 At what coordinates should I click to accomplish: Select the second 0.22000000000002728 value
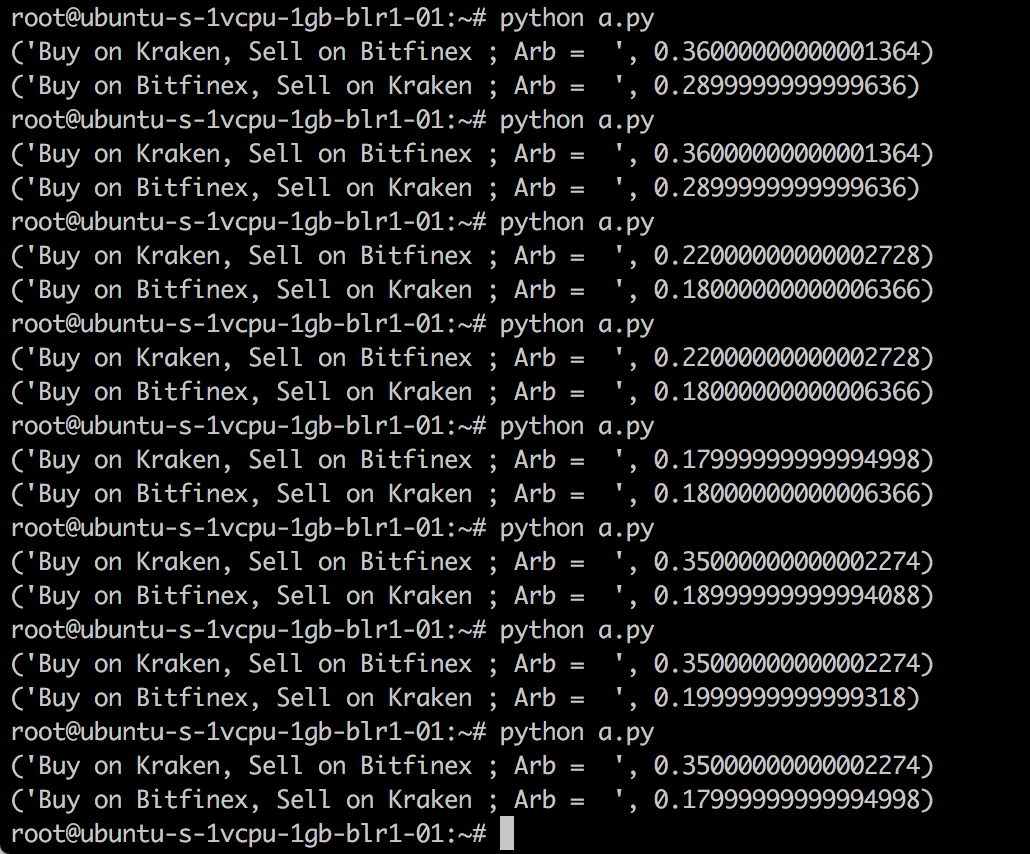[786, 358]
